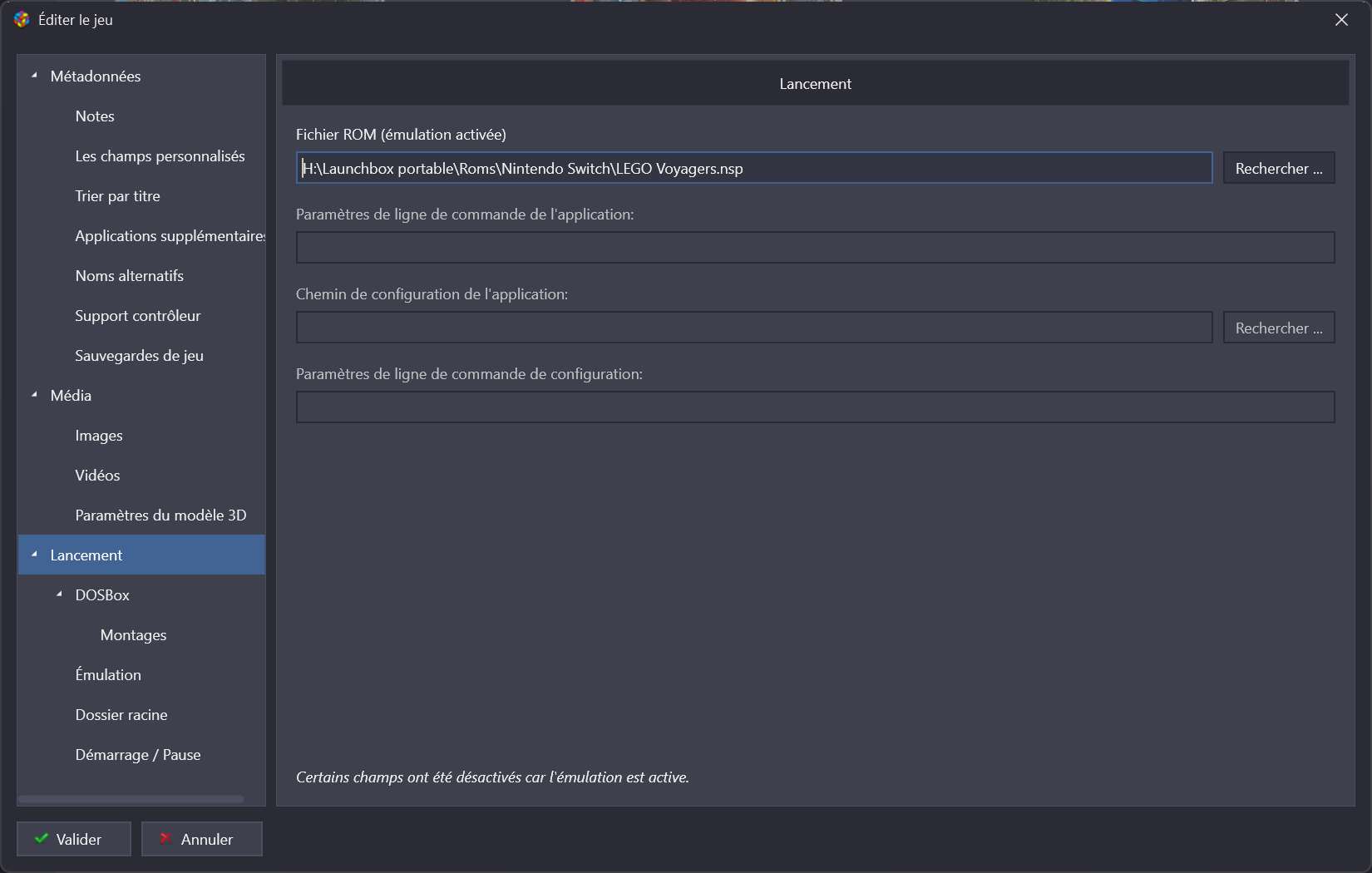Click the LaunchBox app icon in title bar
The height and width of the screenshot is (873, 1372).
pyautogui.click(x=22, y=19)
